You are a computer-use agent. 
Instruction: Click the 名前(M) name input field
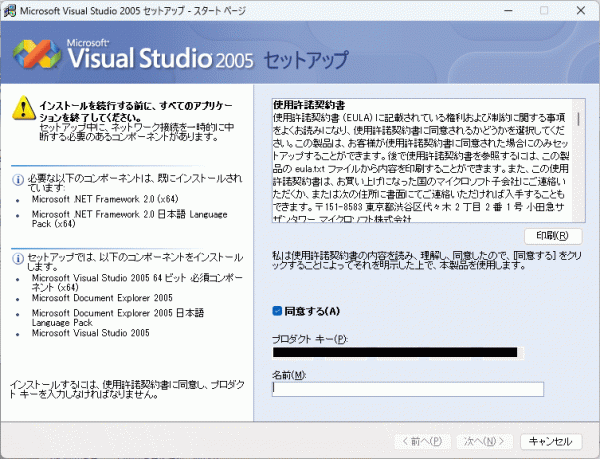(408, 389)
